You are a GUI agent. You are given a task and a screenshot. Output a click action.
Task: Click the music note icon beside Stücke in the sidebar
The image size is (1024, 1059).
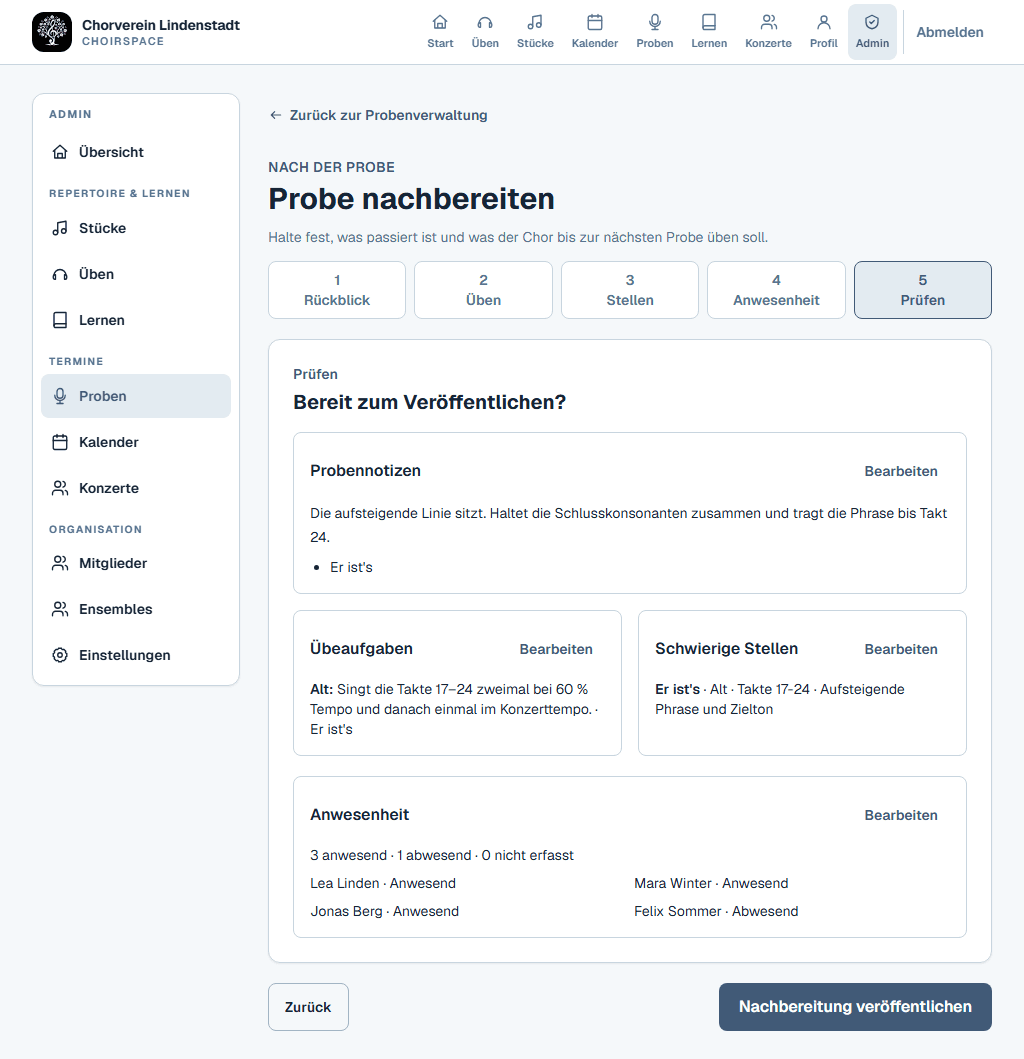click(x=60, y=228)
